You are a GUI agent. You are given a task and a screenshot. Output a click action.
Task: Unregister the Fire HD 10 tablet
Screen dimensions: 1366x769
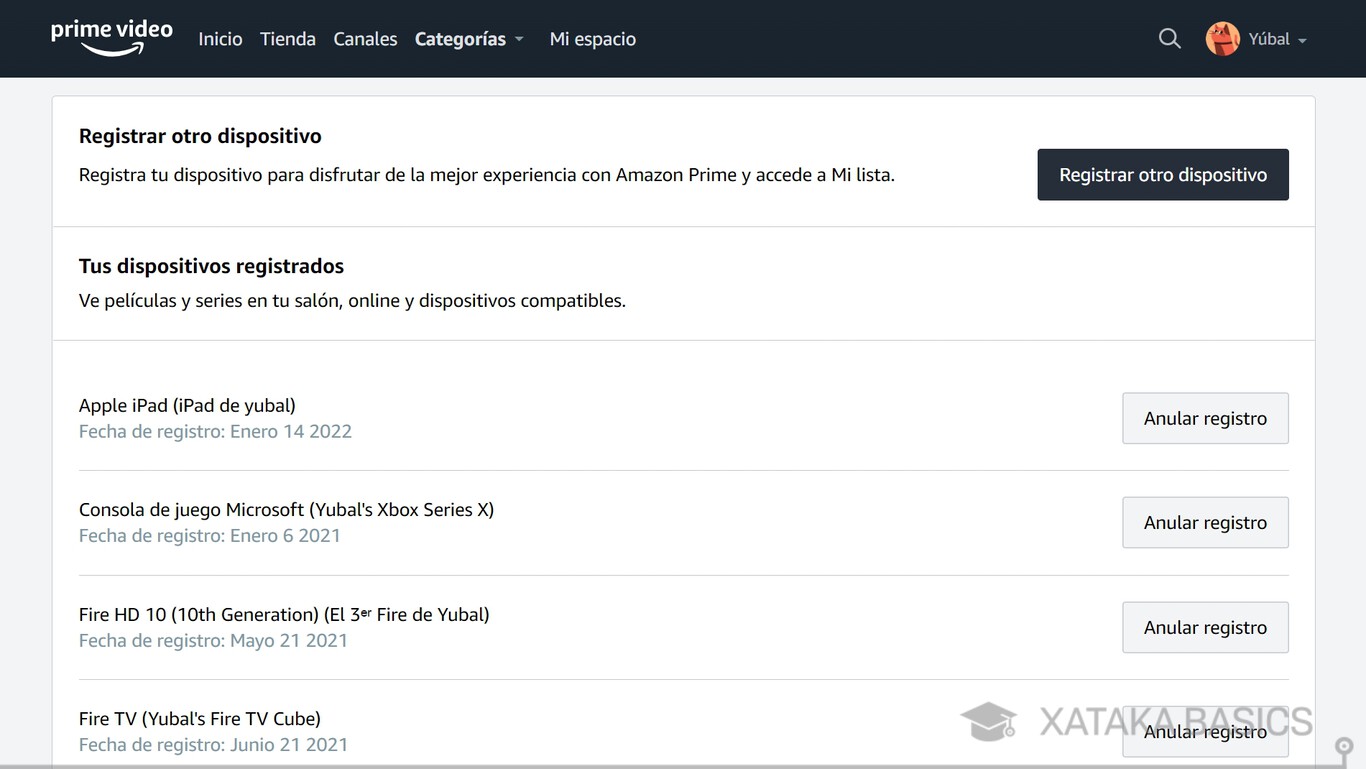[x=1205, y=627]
